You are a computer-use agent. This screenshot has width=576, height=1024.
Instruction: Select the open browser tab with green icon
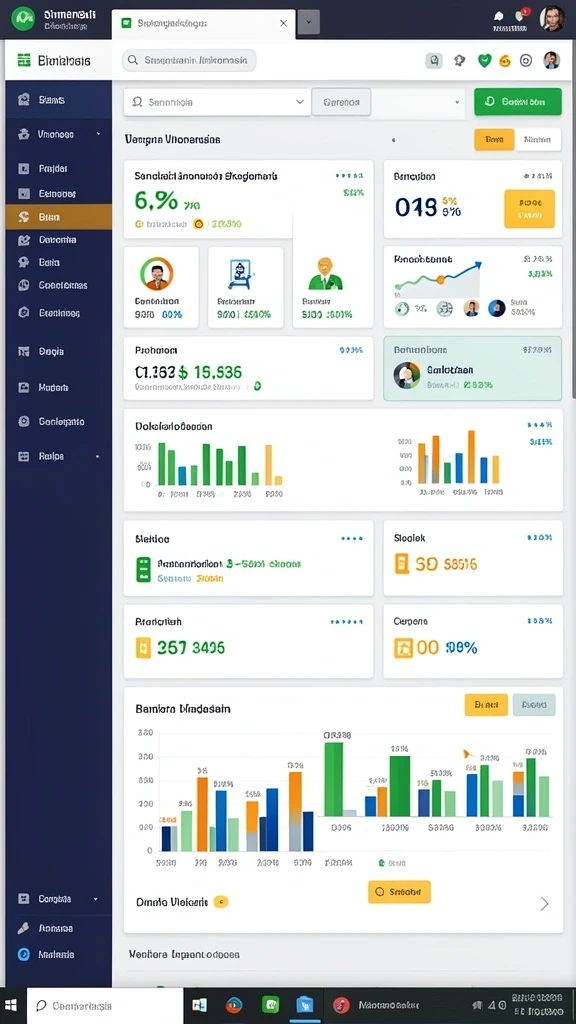(x=203, y=23)
